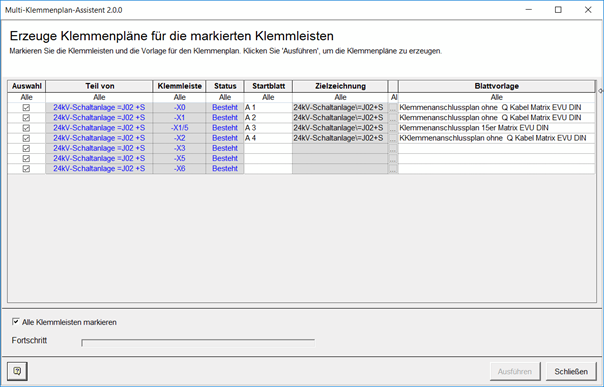This screenshot has height=387, width=604.
Task: Click the Zielzeichnung column header
Action: click(x=340, y=86)
